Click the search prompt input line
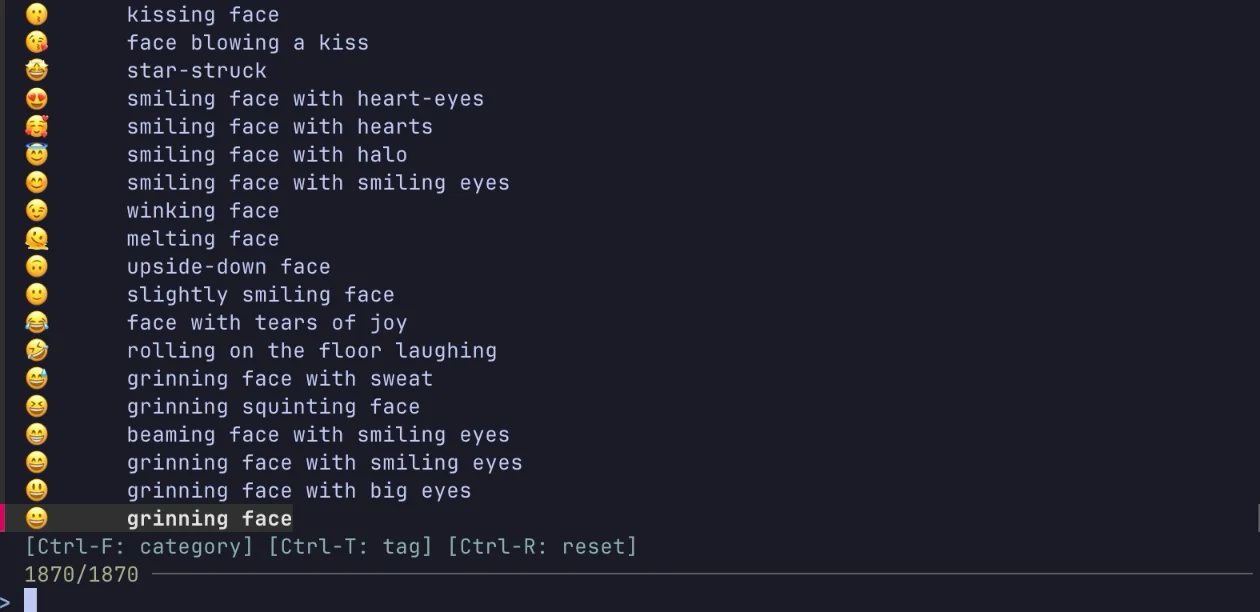This screenshot has width=1260, height=612. point(30,600)
